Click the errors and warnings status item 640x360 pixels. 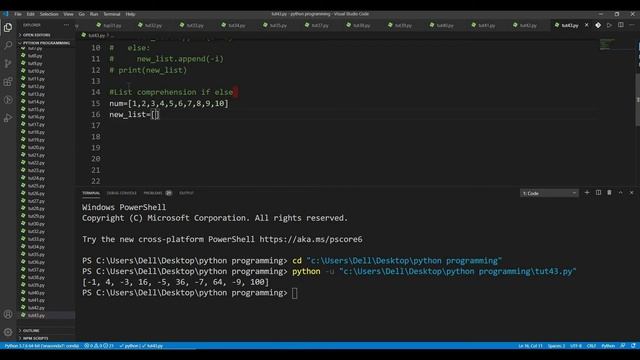click(99, 346)
